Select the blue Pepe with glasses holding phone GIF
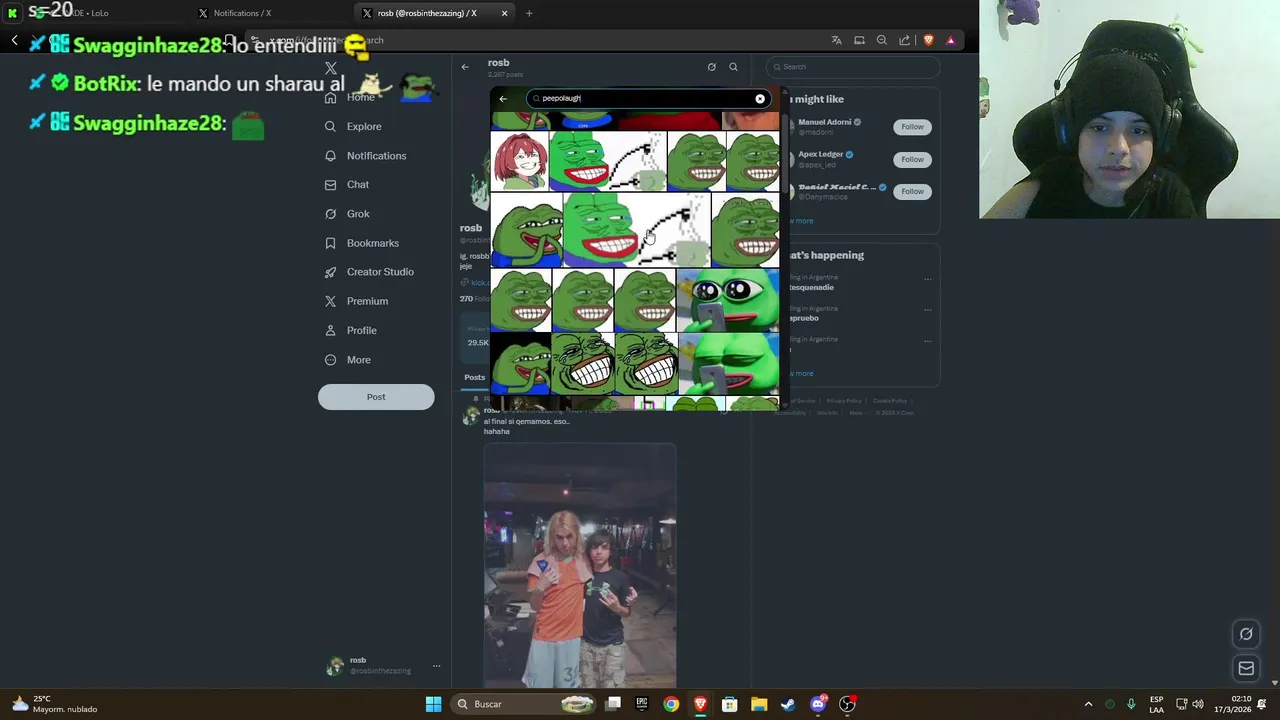This screenshot has height=720, width=1280. 728,300
